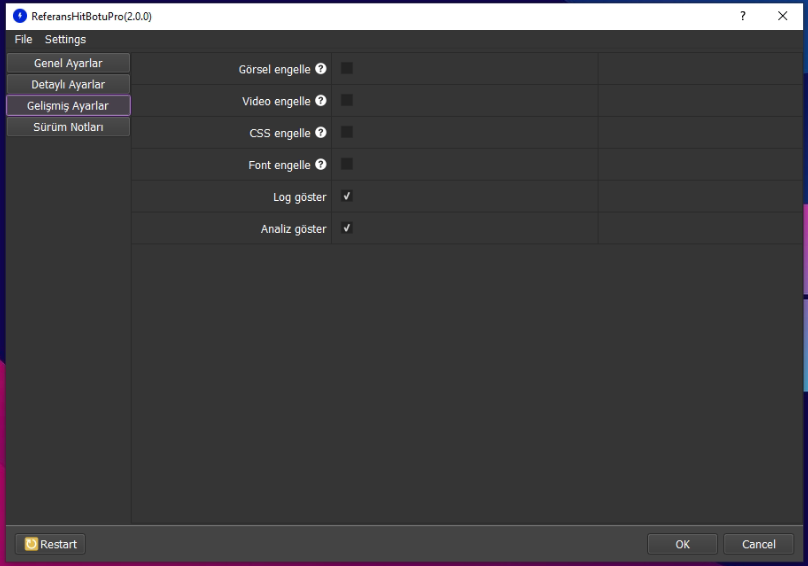This screenshot has height=566, width=808.
Task: Click the help icon beside CSS engelle
Action: [321, 133]
